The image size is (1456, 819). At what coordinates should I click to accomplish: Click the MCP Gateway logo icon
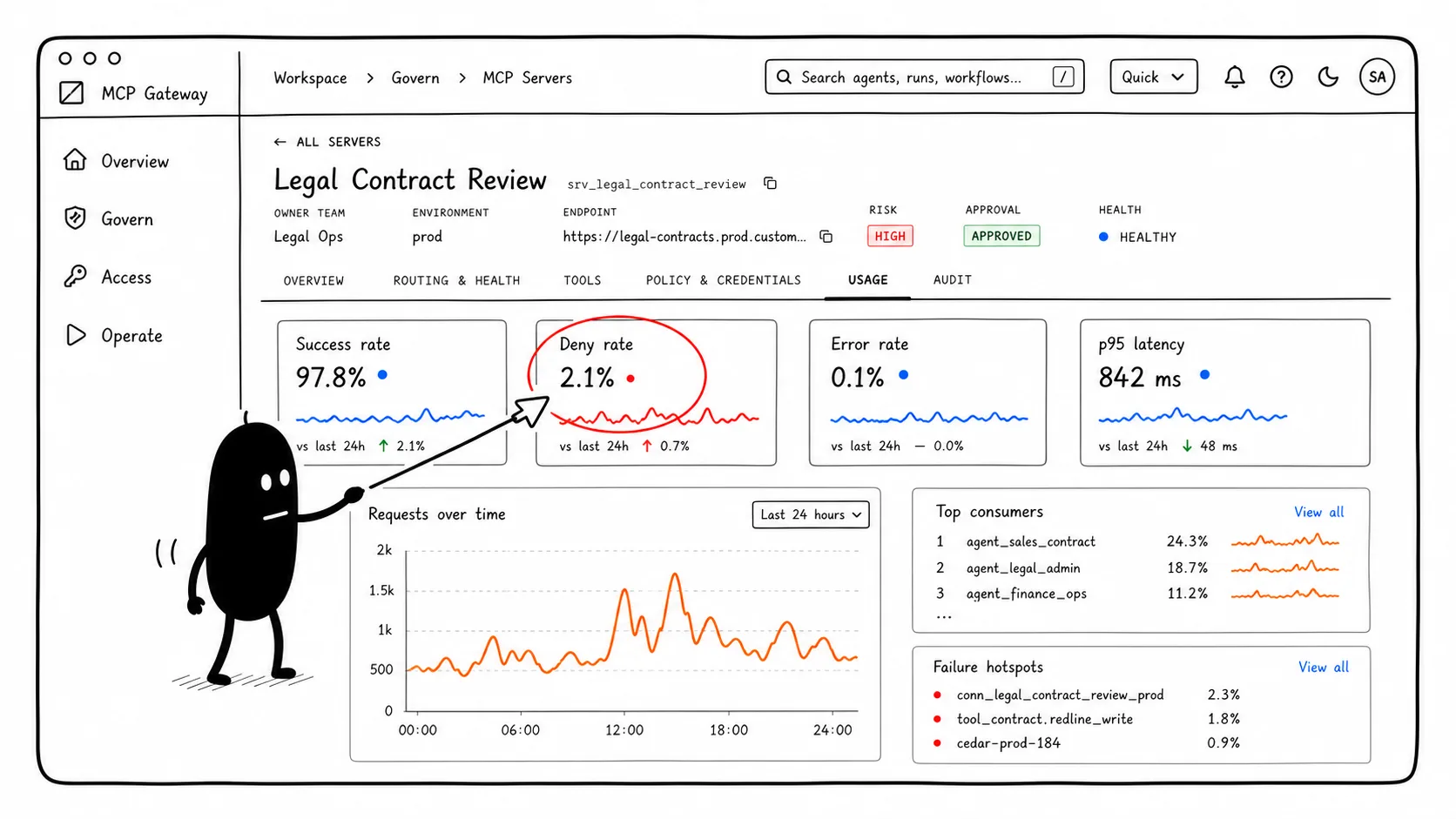pos(71,92)
